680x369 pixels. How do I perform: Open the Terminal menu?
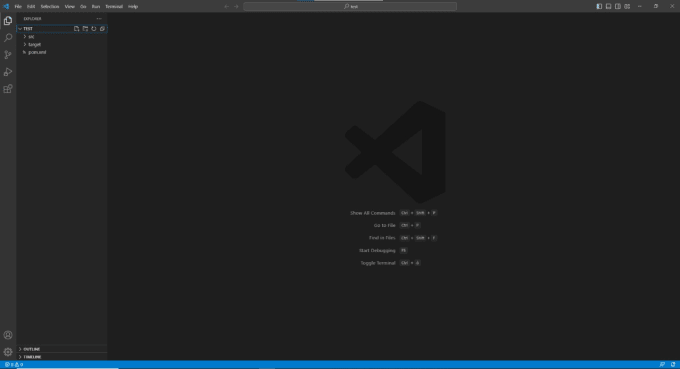[x=114, y=7]
